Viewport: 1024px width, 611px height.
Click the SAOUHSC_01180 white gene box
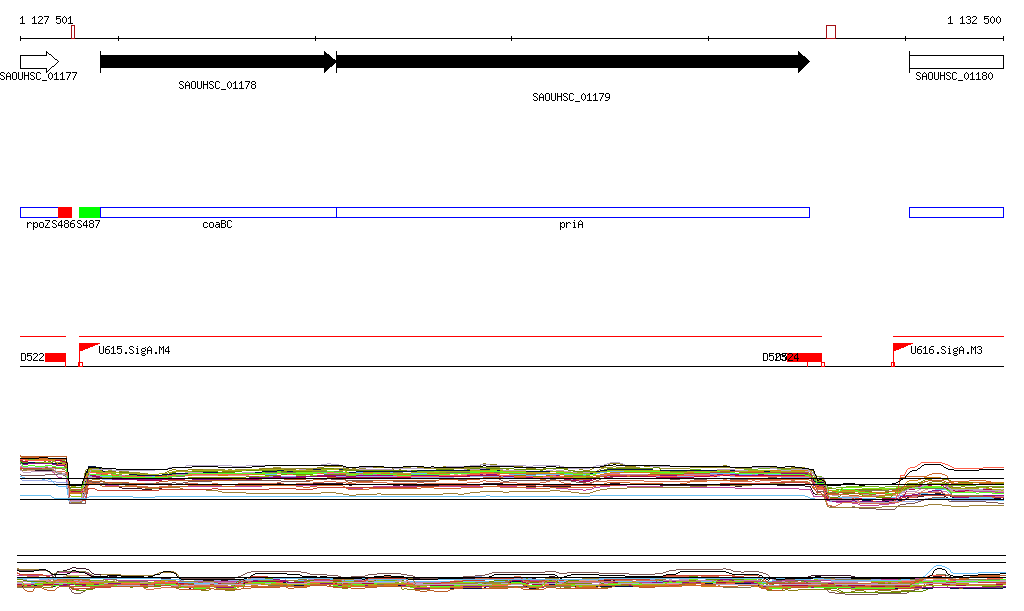tap(956, 62)
